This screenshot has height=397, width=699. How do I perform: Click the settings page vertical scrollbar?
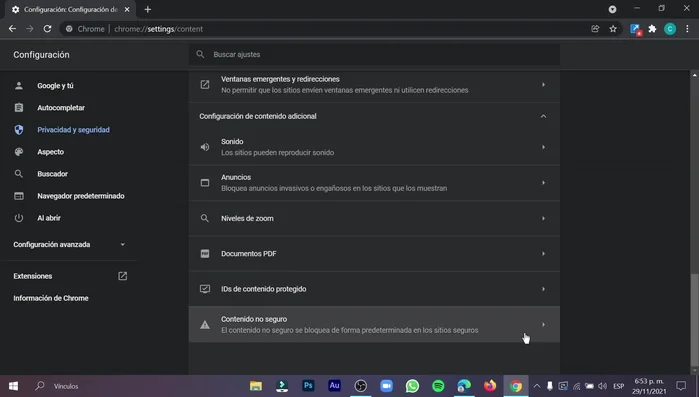[x=695, y=319]
